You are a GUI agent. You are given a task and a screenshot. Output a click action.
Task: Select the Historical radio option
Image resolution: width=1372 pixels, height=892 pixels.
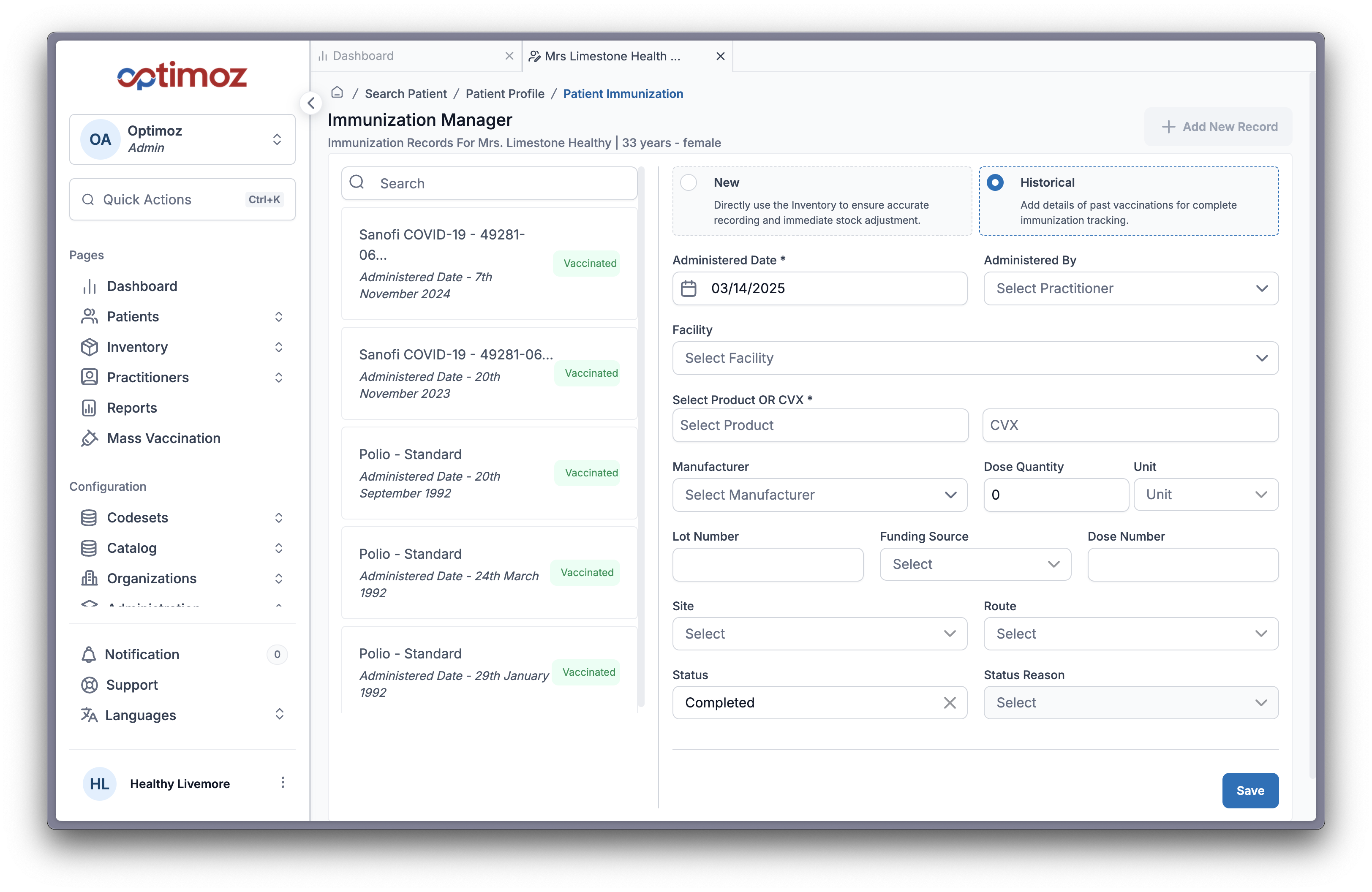click(x=995, y=182)
